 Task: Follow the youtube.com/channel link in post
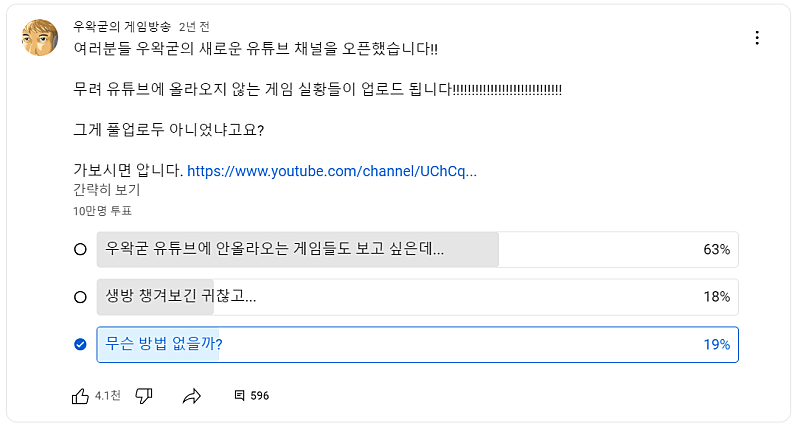click(332, 171)
